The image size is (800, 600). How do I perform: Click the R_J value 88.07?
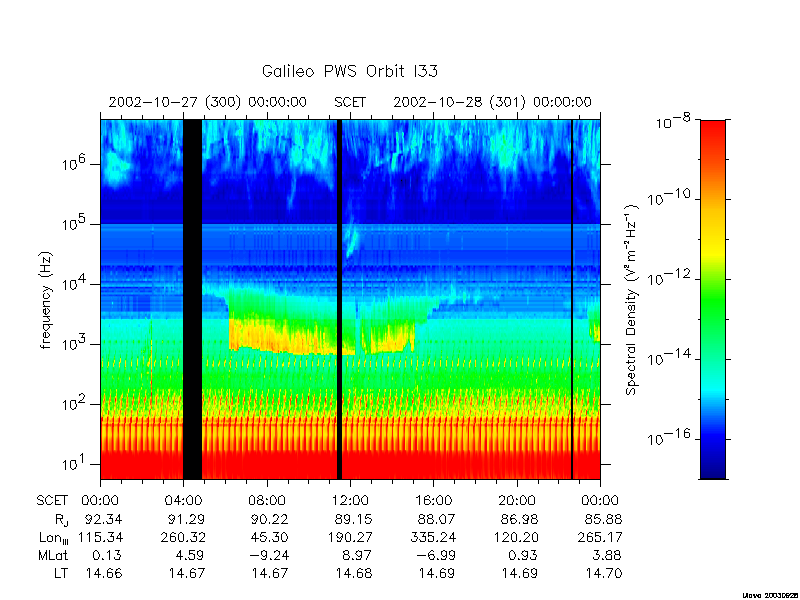click(x=437, y=519)
